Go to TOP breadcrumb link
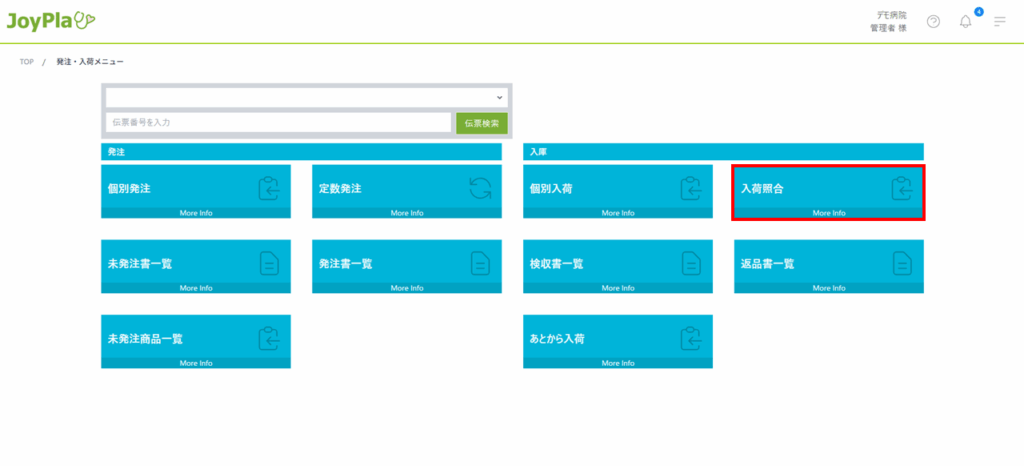 (x=26, y=62)
